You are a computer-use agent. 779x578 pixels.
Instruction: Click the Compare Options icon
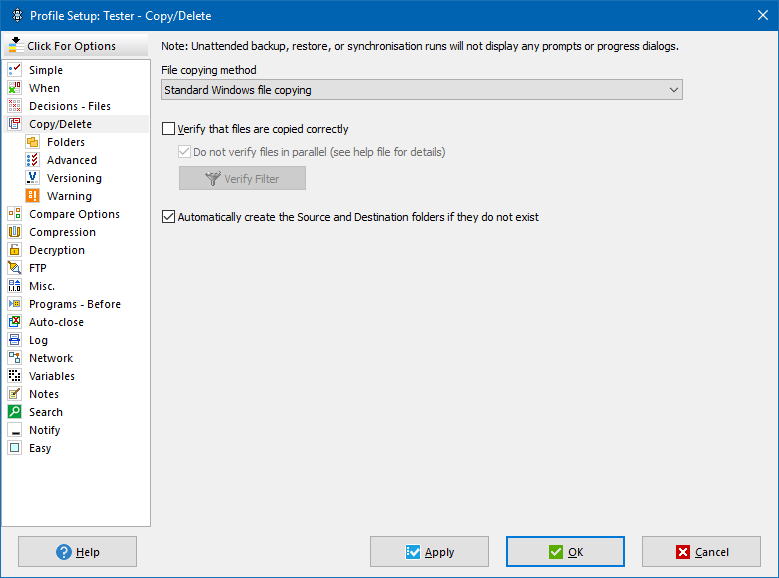14,214
